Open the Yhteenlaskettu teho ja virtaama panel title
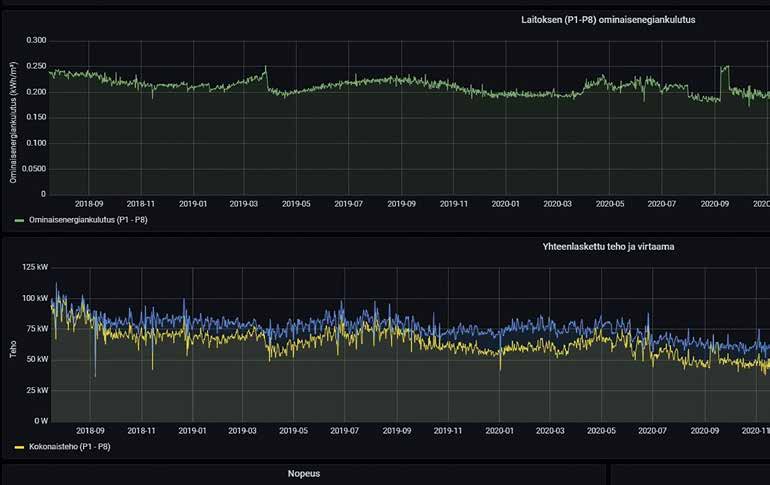Viewport: 770px width, 485px height. point(608,247)
